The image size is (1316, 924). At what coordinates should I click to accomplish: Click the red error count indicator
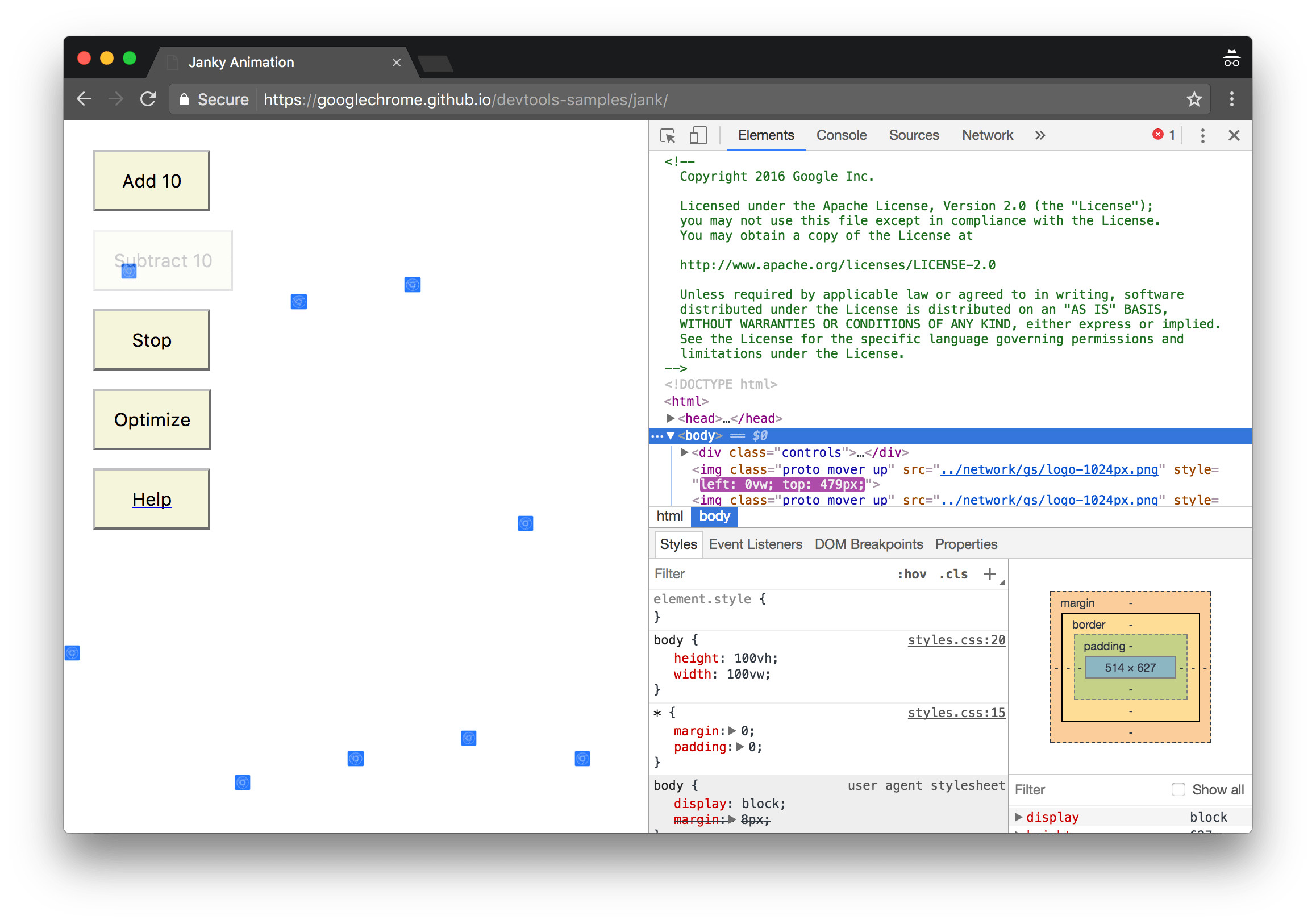click(1163, 135)
